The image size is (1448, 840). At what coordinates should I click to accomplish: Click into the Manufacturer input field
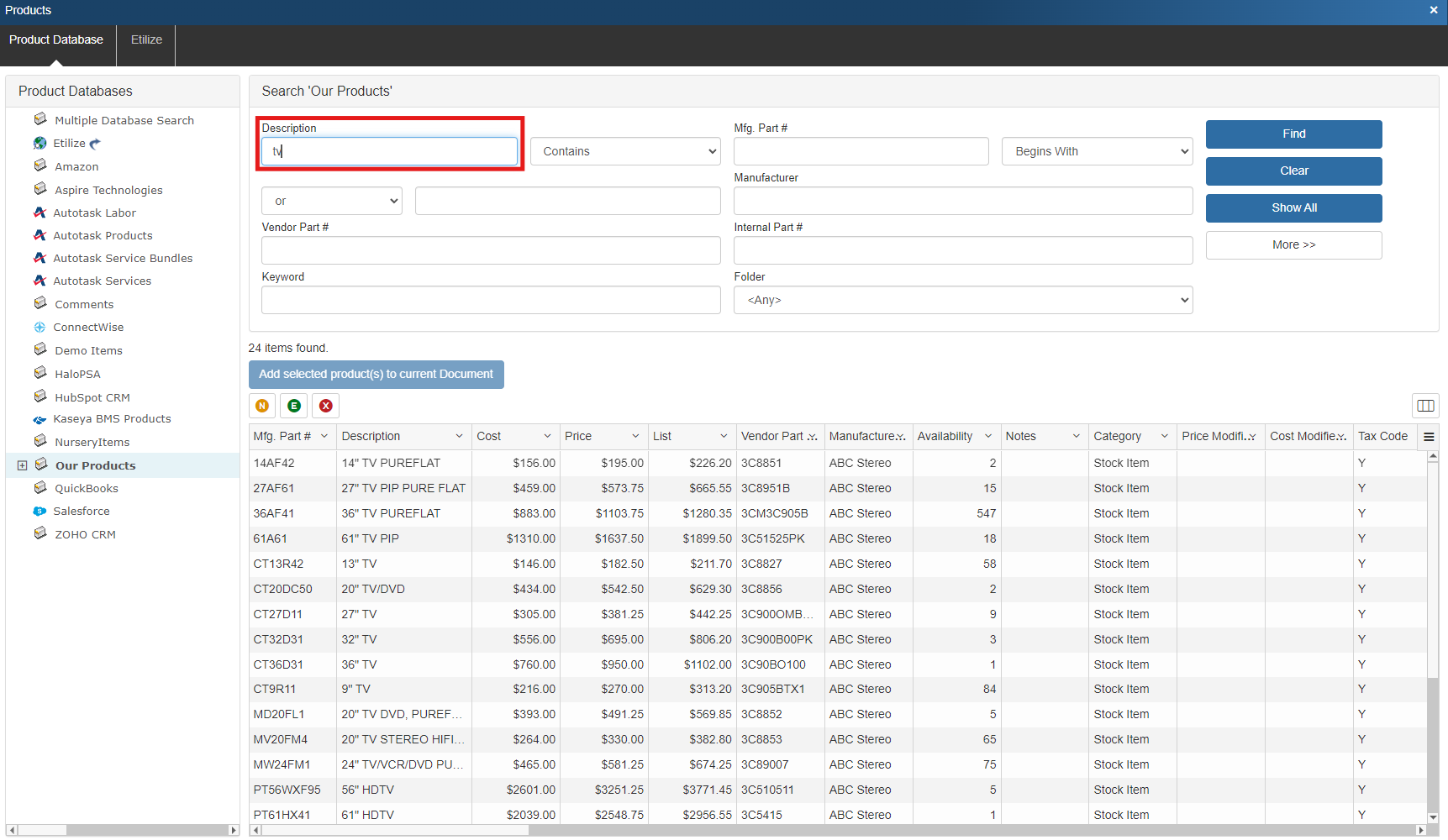pos(962,201)
